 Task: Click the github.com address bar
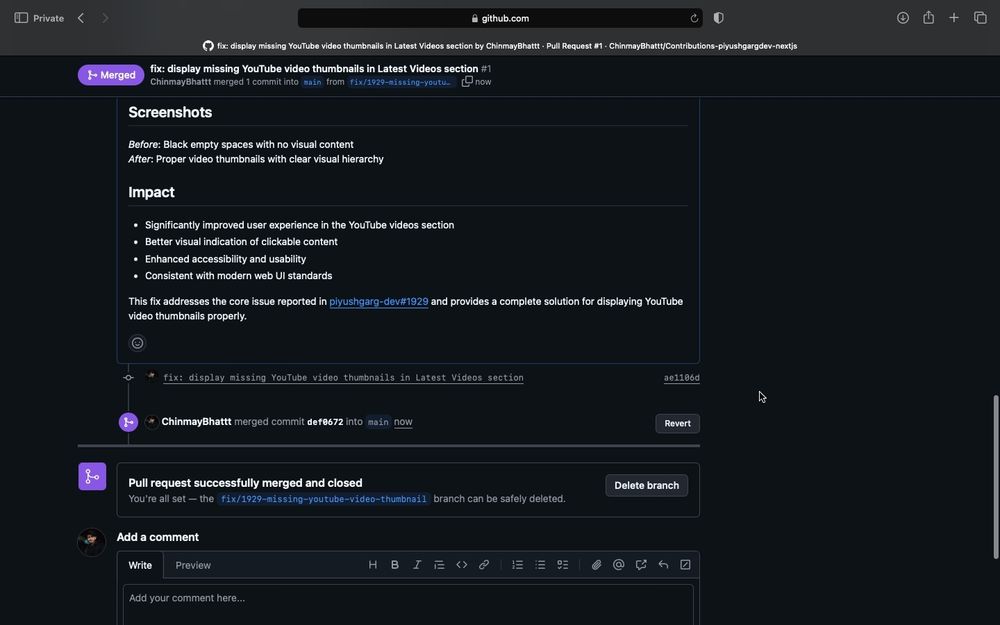[500, 18]
